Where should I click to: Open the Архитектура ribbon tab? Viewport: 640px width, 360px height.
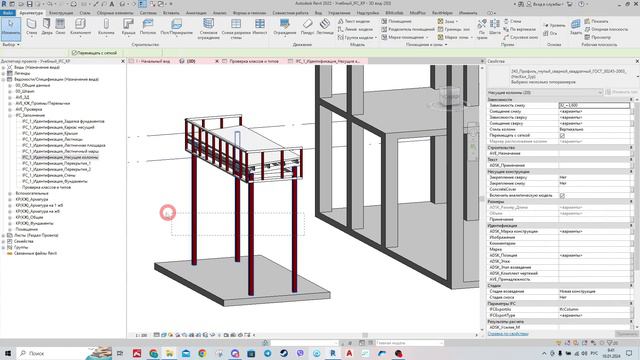click(x=31, y=13)
